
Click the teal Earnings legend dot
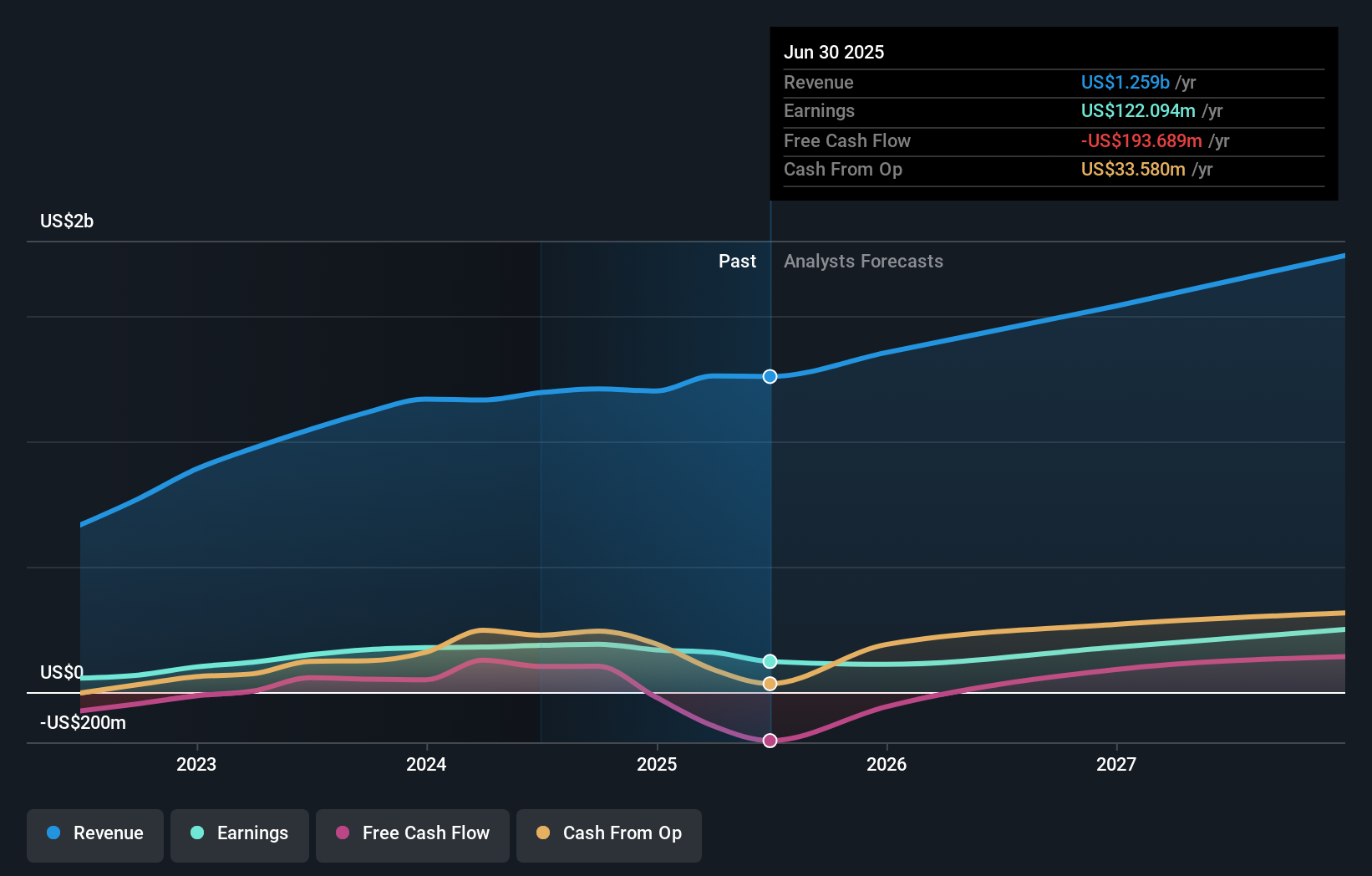click(x=197, y=833)
